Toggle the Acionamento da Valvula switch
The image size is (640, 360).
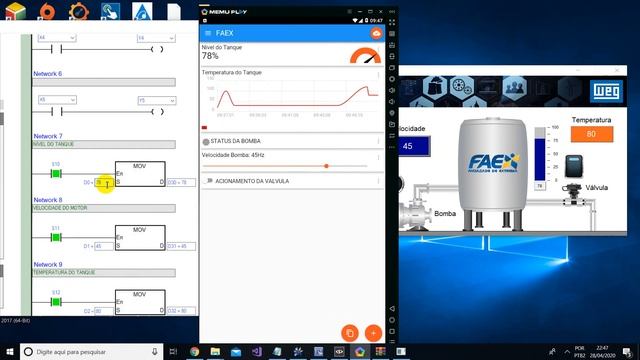pyautogui.click(x=208, y=181)
